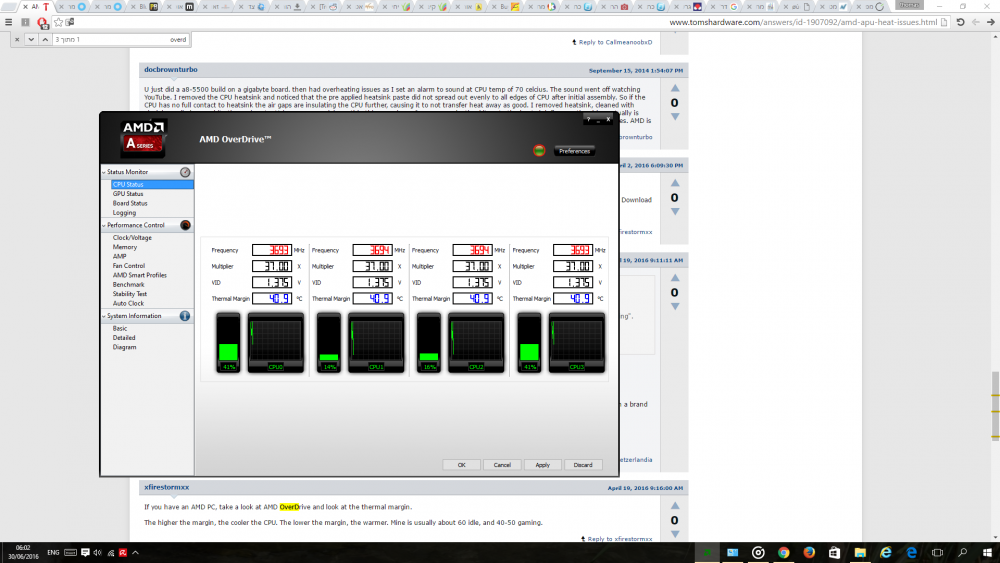Click the CPU1 usage bar showing 14%

tap(328, 342)
